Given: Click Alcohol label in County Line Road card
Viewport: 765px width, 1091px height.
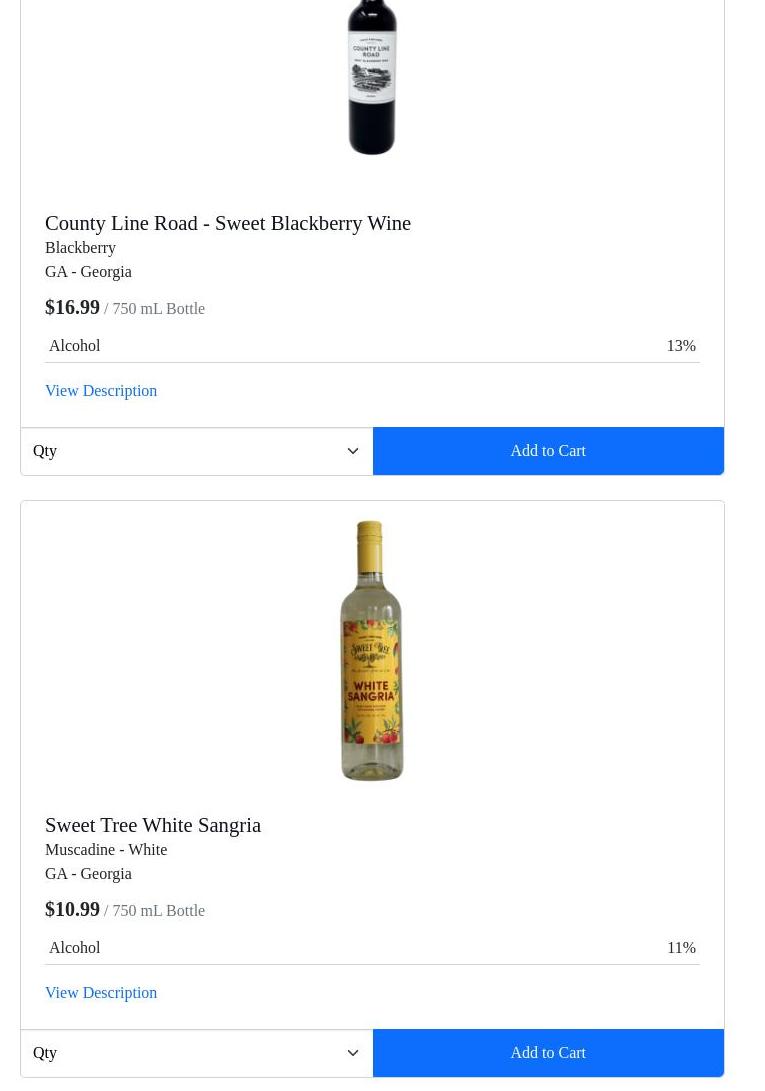Looking at the screenshot, I should pos(75,346).
